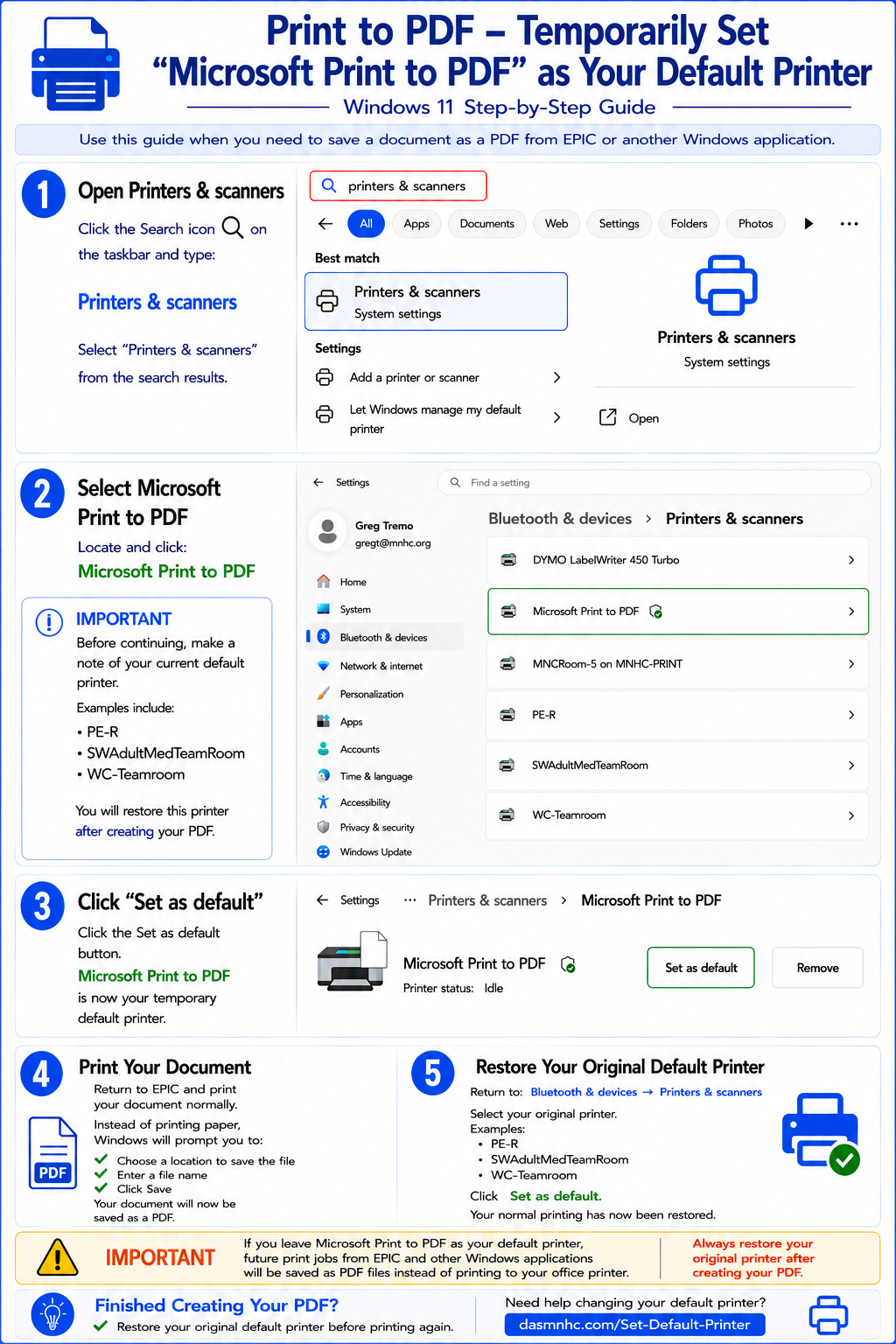The width and height of the screenshot is (896, 1344).
Task: Click the external-link icon next to Open
Action: pyautogui.click(x=607, y=417)
